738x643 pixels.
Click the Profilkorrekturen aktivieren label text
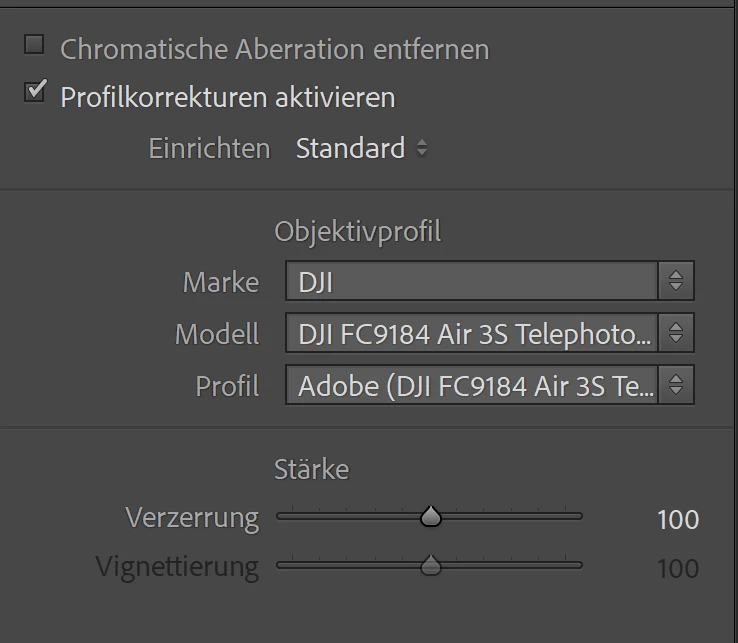228,98
